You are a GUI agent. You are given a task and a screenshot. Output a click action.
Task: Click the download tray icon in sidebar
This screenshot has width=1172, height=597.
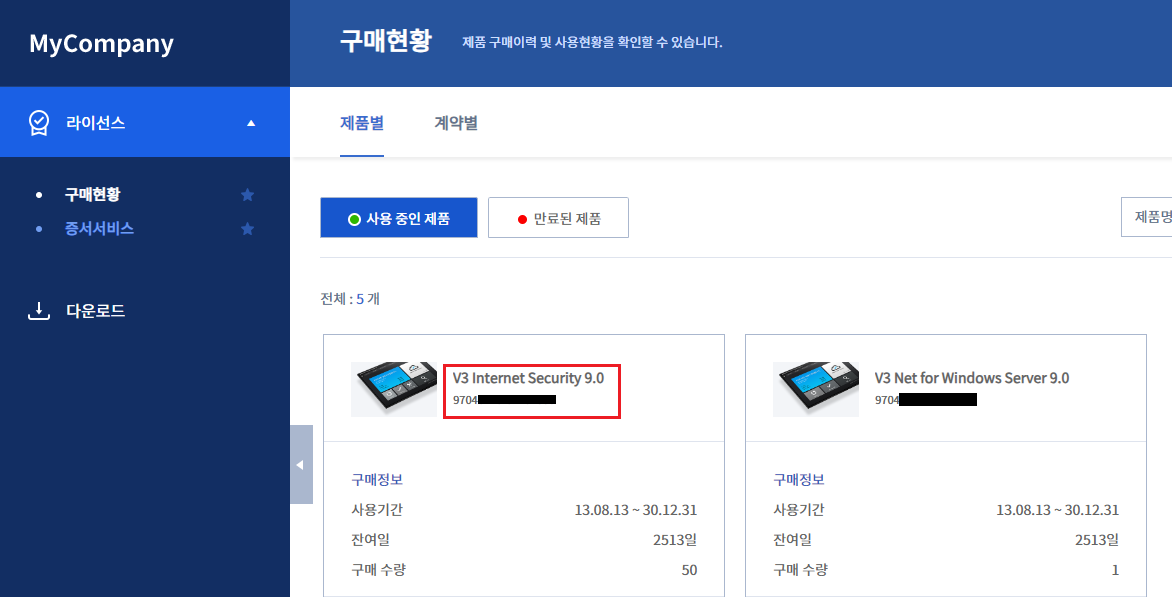pos(39,311)
